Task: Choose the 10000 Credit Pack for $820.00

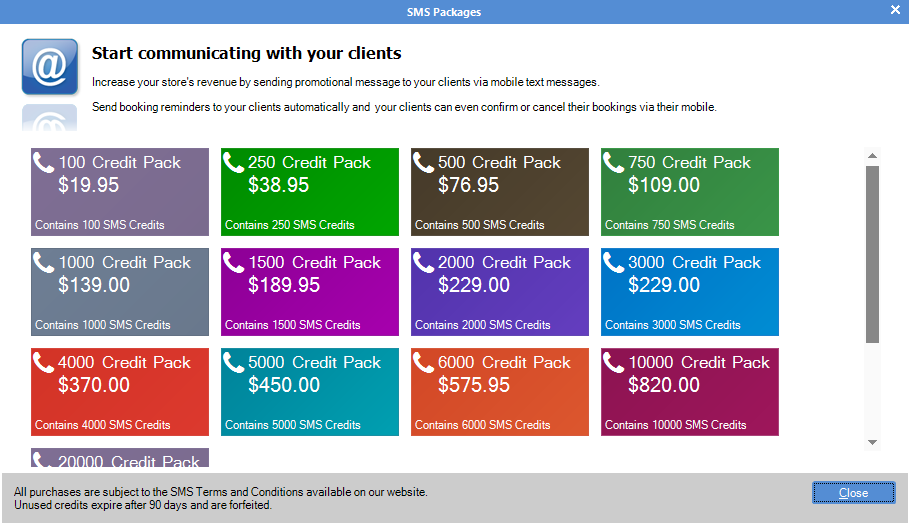Action: point(690,392)
